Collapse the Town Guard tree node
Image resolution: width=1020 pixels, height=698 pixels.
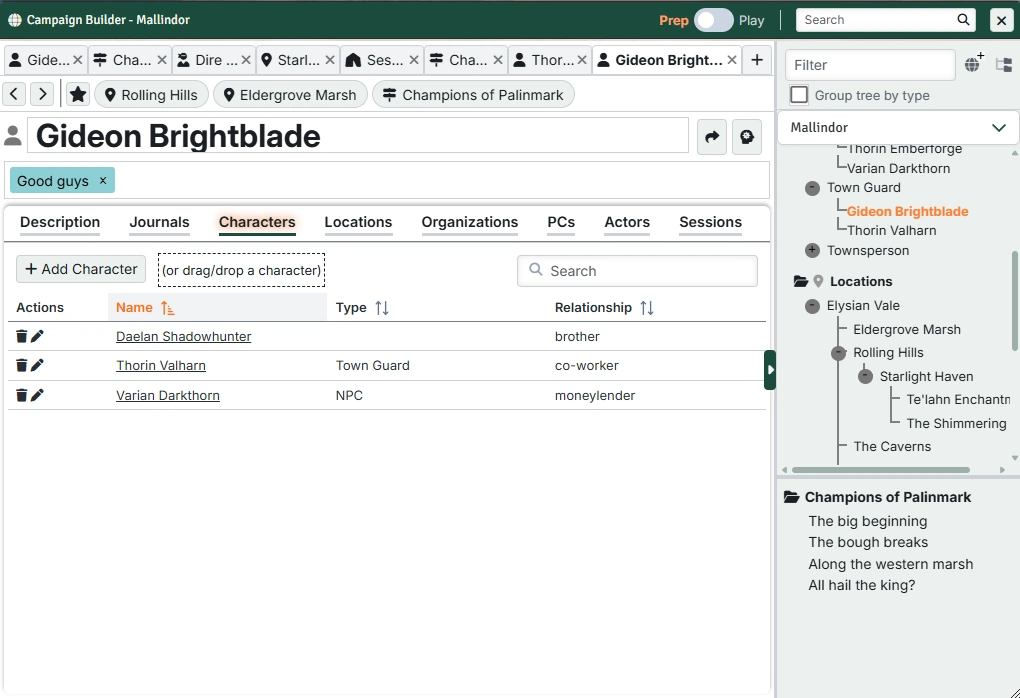click(x=812, y=188)
